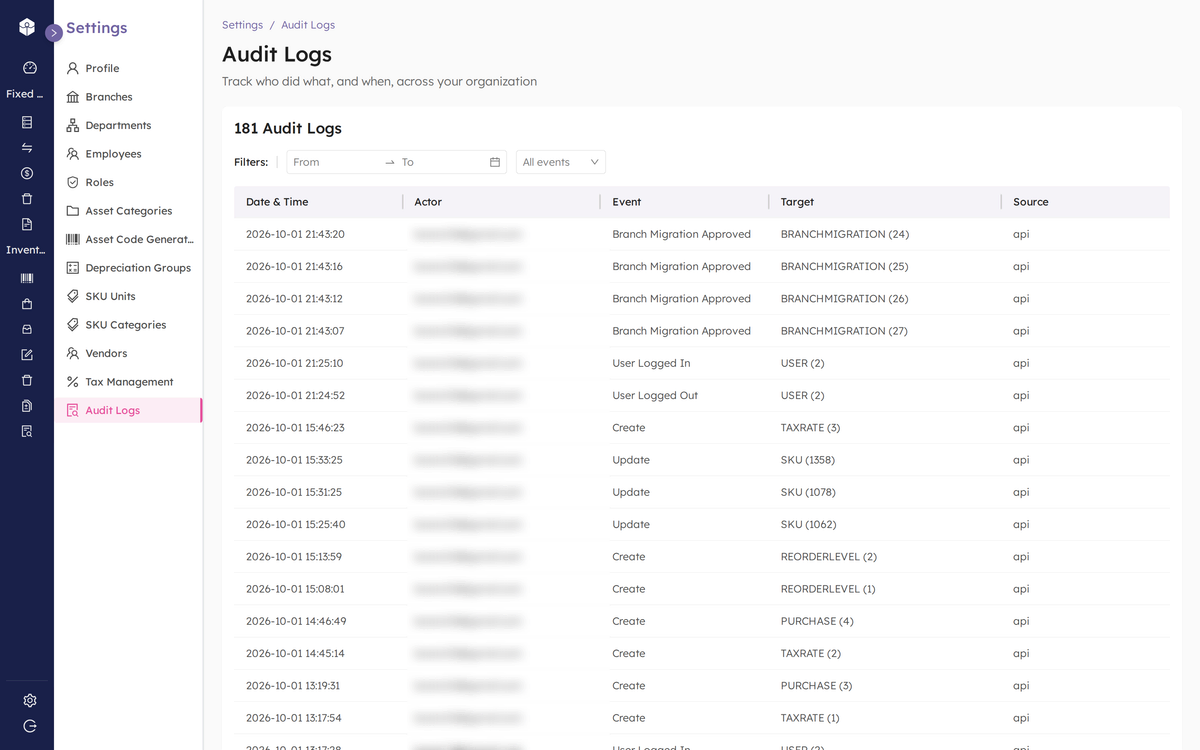Expand the navigation rail with the purple chevron
The width and height of the screenshot is (1200, 750).
[54, 32]
